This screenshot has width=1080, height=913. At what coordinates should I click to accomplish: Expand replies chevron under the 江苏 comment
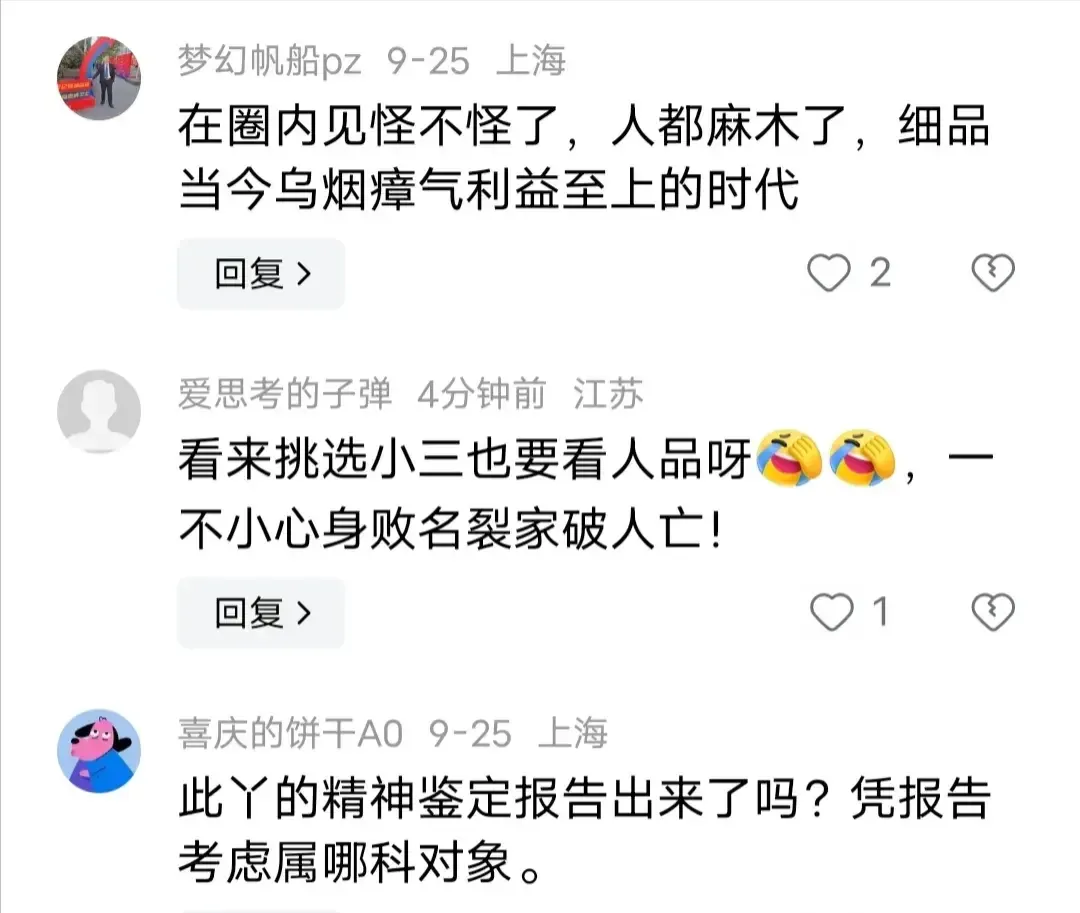(304, 613)
